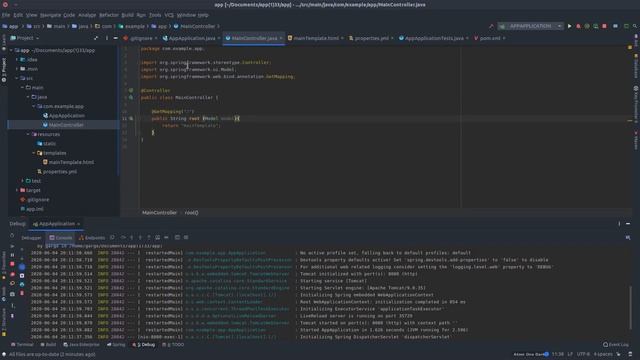Open the Terminal tool window
640x360 pixels.
click(22, 345)
